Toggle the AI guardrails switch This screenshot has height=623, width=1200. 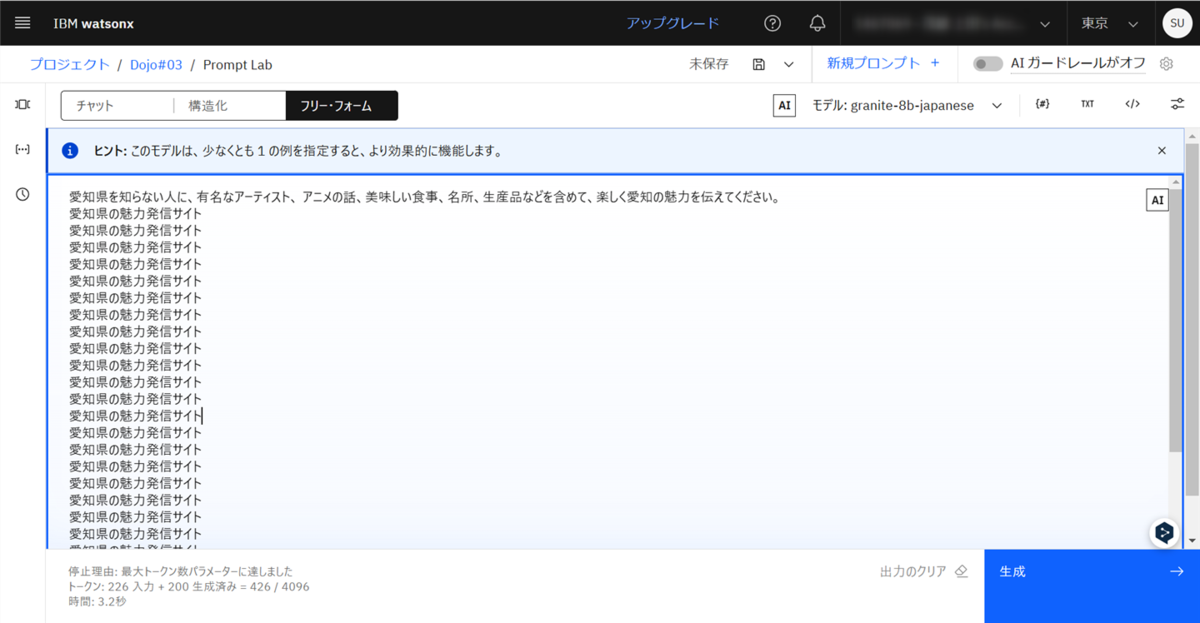tap(988, 64)
